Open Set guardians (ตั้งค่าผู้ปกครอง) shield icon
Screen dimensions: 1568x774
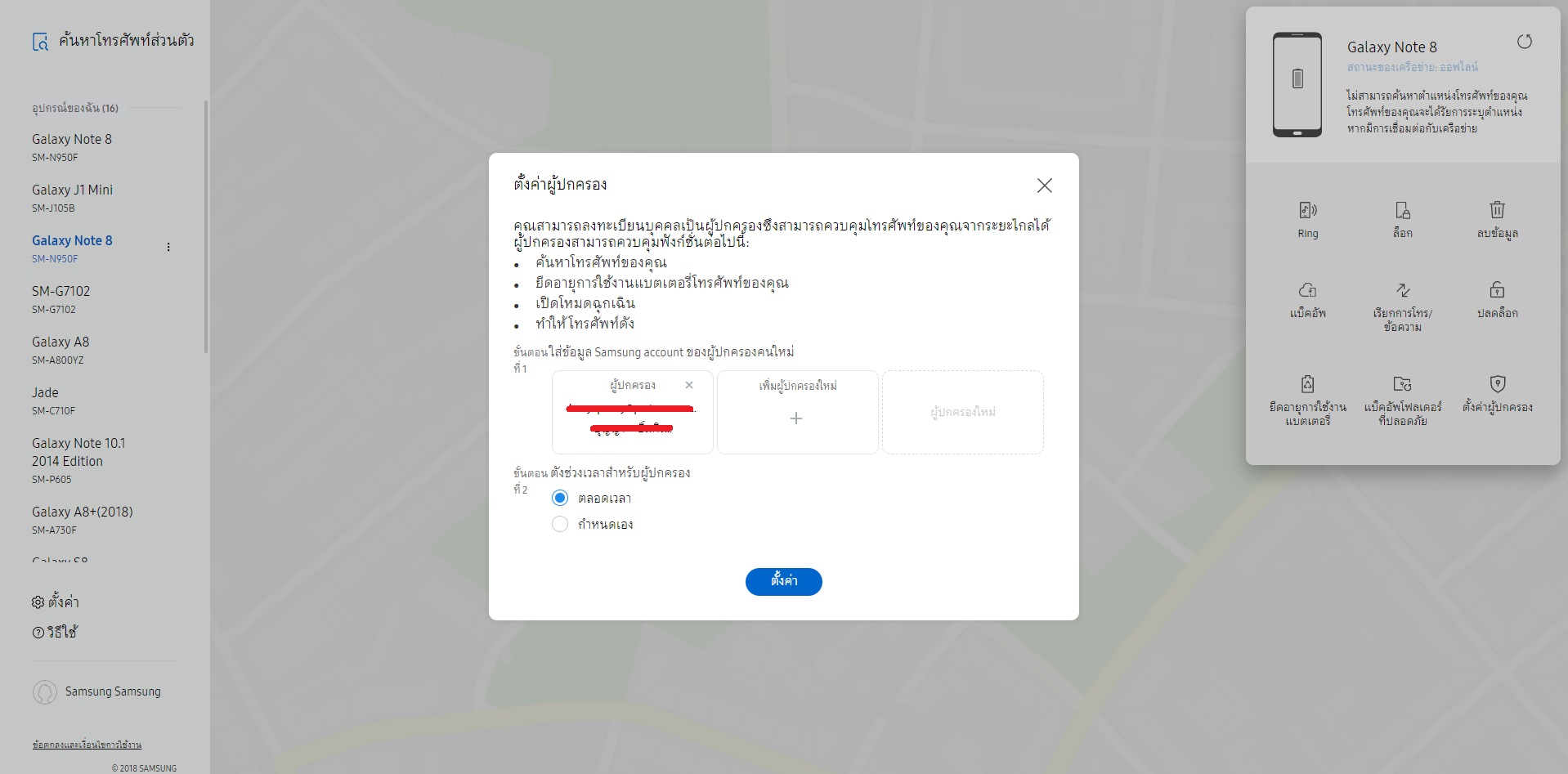pyautogui.click(x=1497, y=384)
